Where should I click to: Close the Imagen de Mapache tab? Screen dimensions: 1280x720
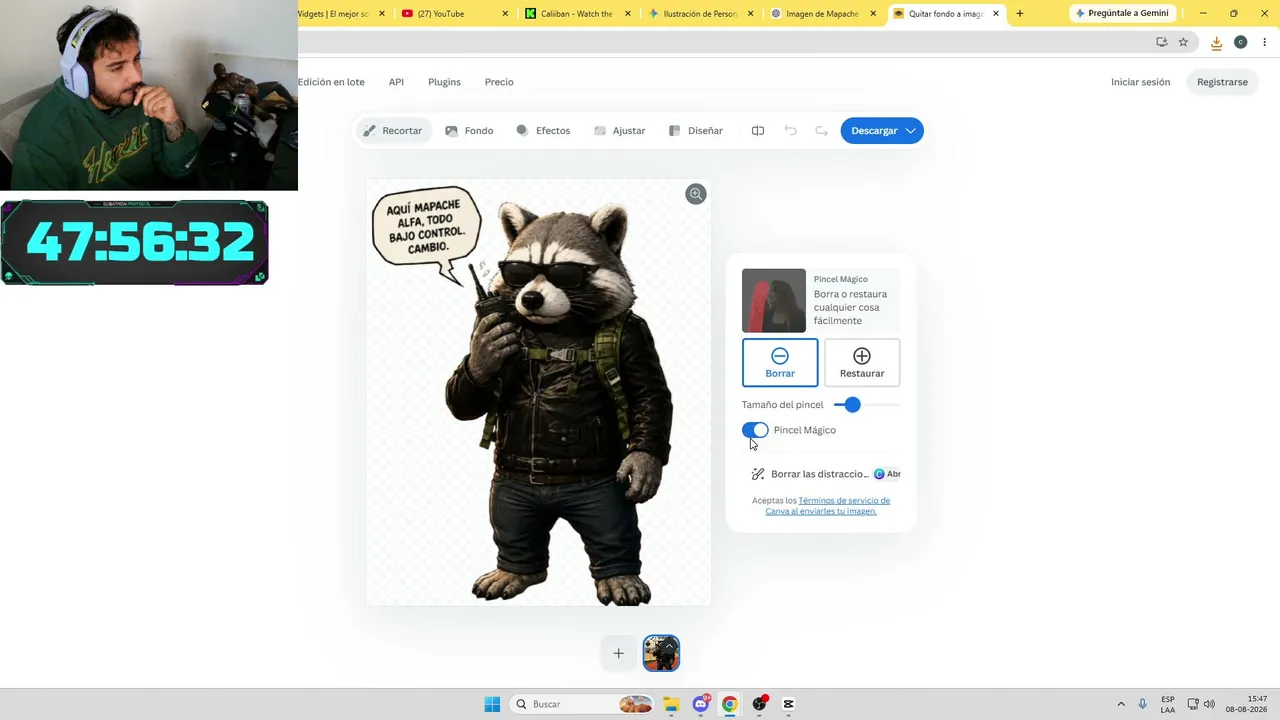[x=873, y=14]
